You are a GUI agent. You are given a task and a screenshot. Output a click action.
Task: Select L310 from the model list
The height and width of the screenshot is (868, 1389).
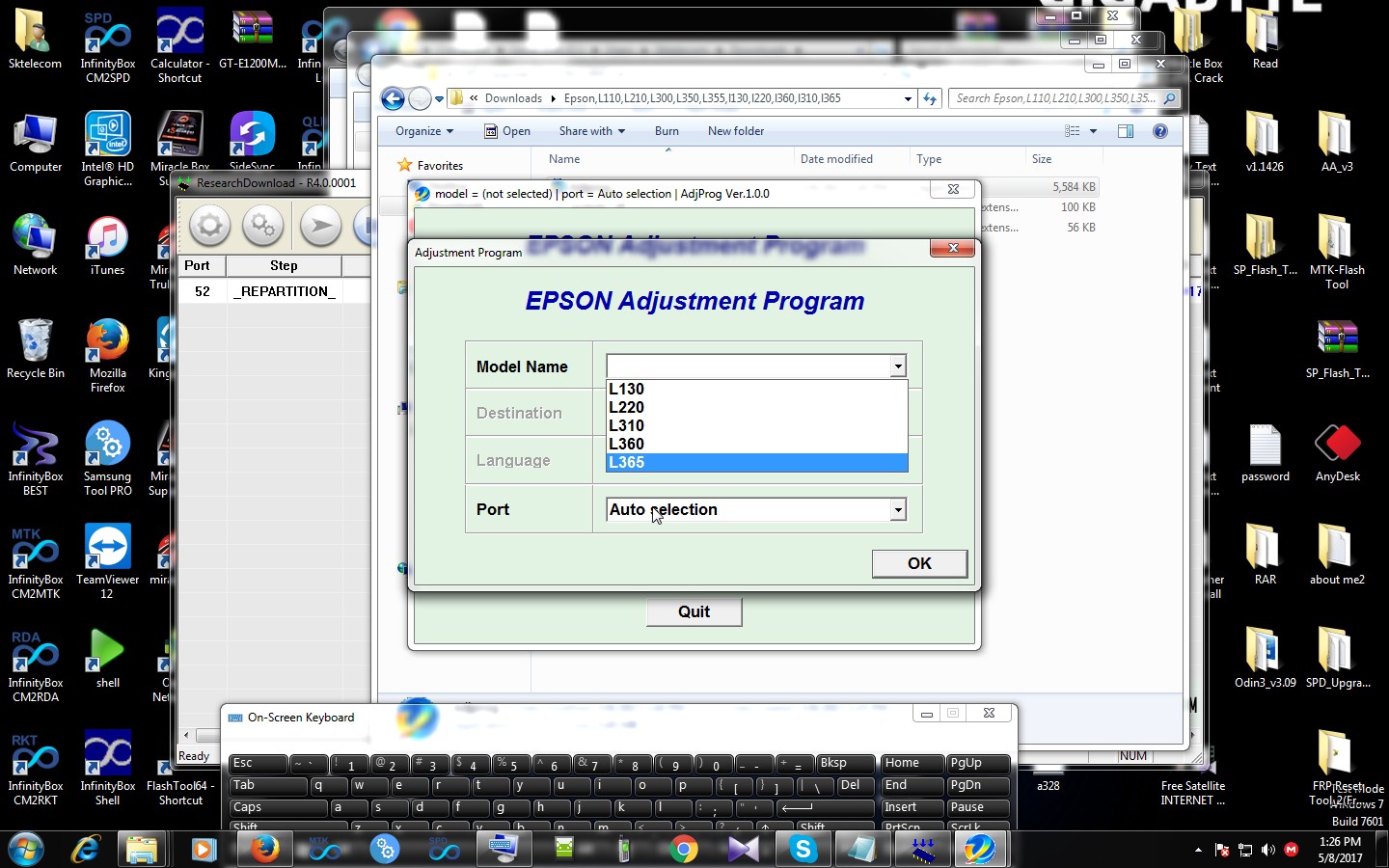click(x=756, y=425)
